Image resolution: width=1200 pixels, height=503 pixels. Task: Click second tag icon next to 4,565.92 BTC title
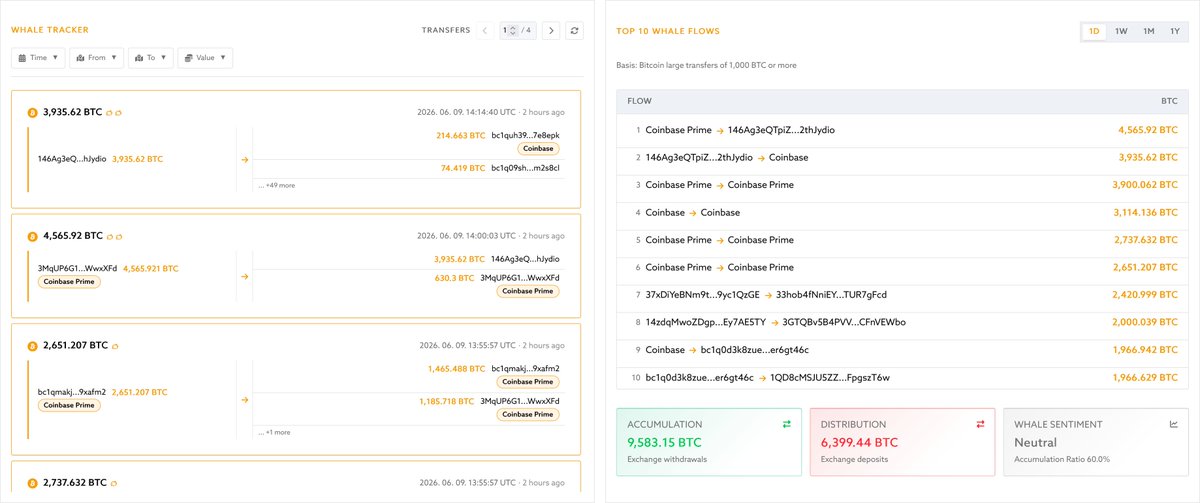coord(119,236)
